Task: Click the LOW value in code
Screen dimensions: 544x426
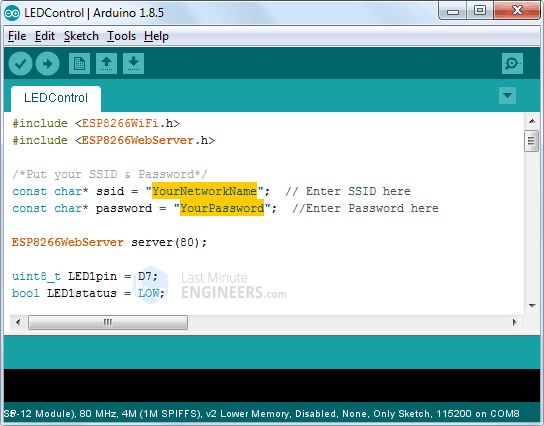Action: pyautogui.click(x=148, y=293)
